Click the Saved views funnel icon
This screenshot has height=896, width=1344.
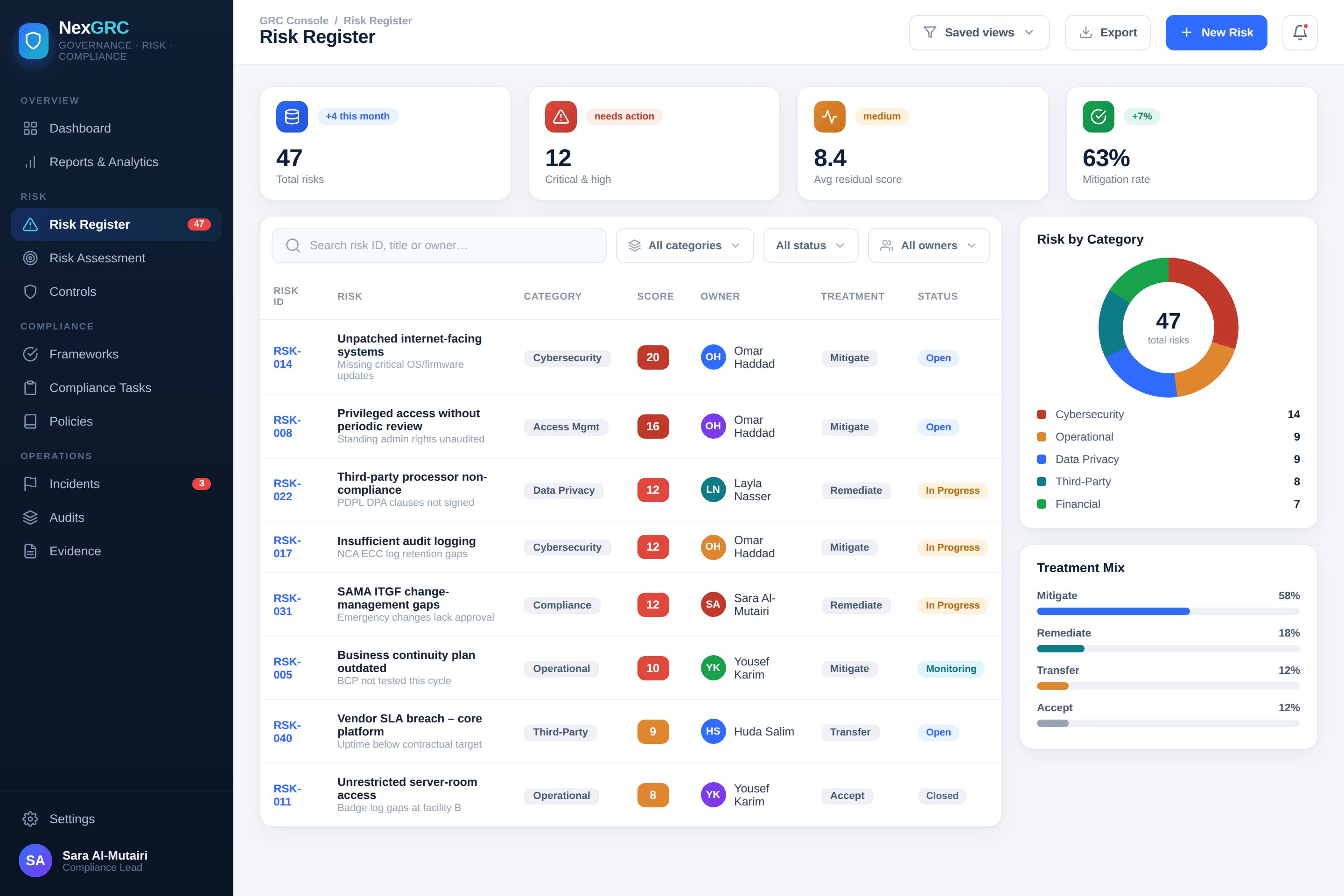click(x=930, y=33)
